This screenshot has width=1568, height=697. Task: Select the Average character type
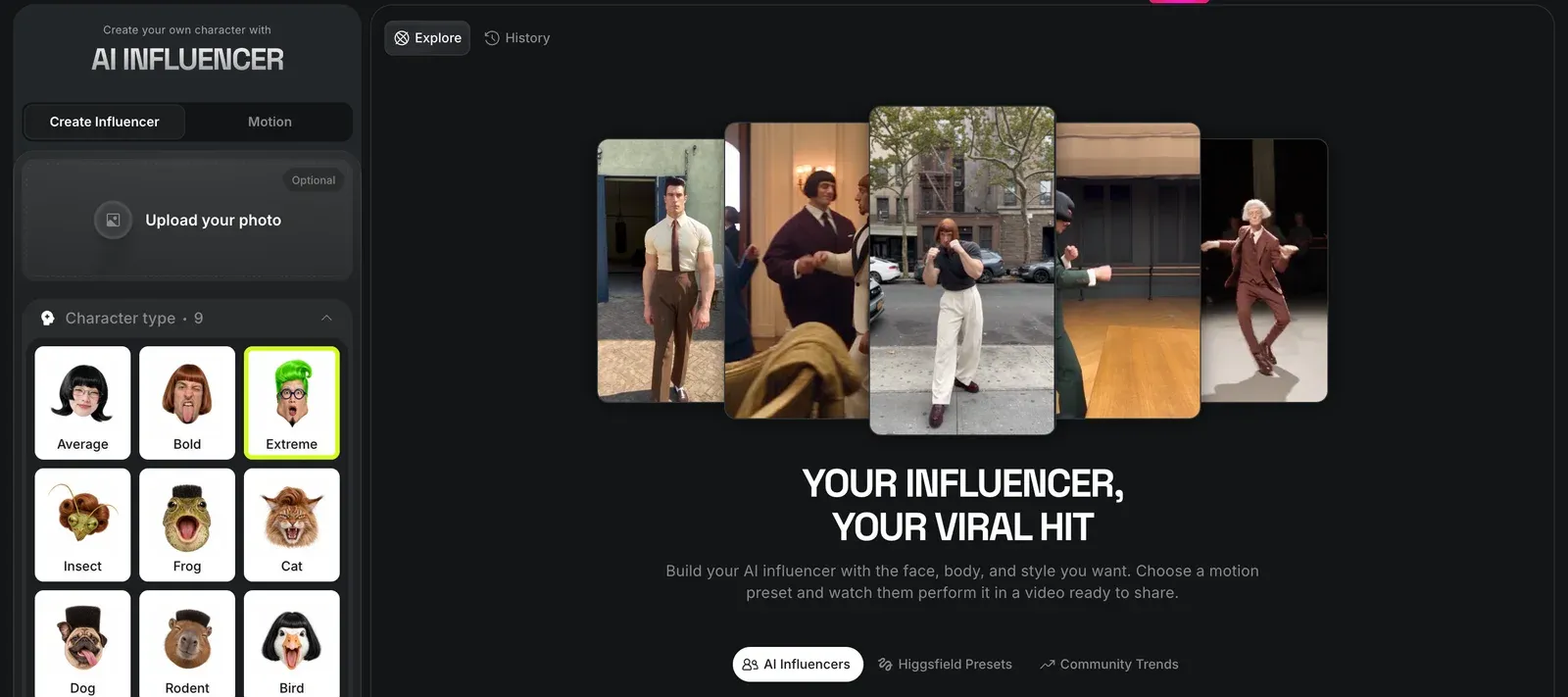coord(82,403)
